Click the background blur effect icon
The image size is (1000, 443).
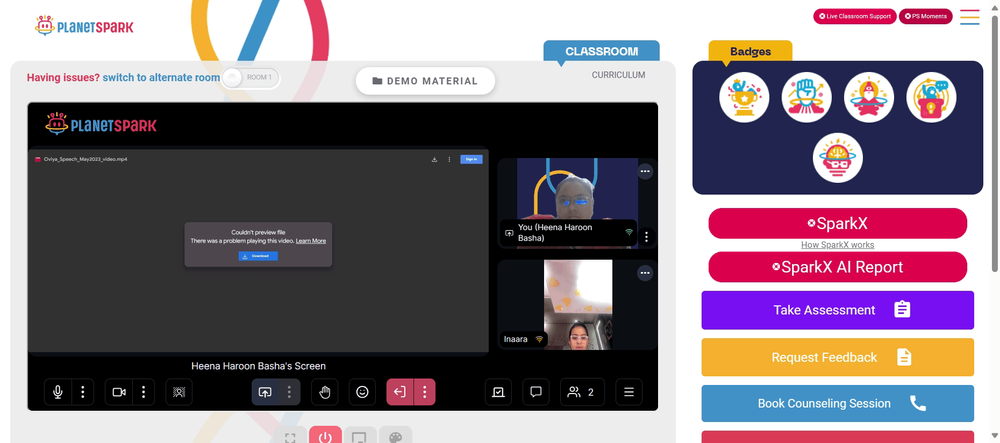point(179,392)
